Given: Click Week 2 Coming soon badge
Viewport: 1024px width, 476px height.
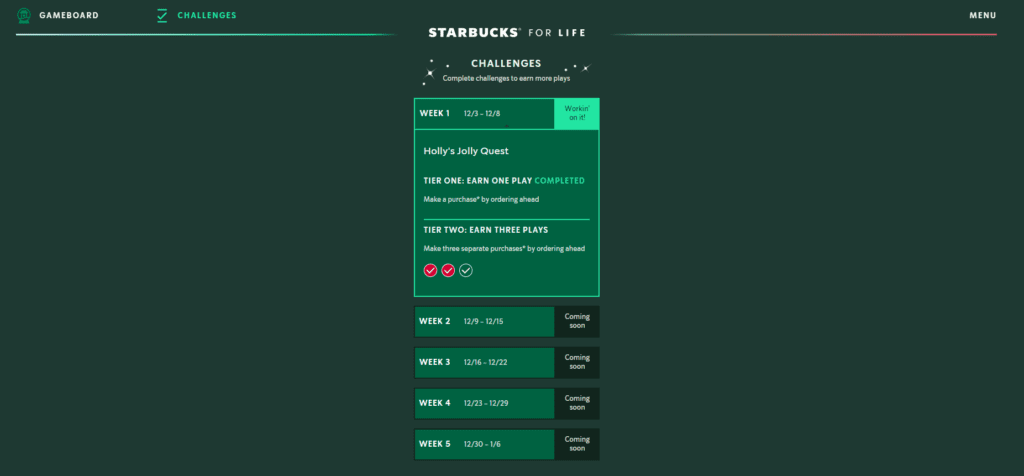Looking at the screenshot, I should [577, 322].
